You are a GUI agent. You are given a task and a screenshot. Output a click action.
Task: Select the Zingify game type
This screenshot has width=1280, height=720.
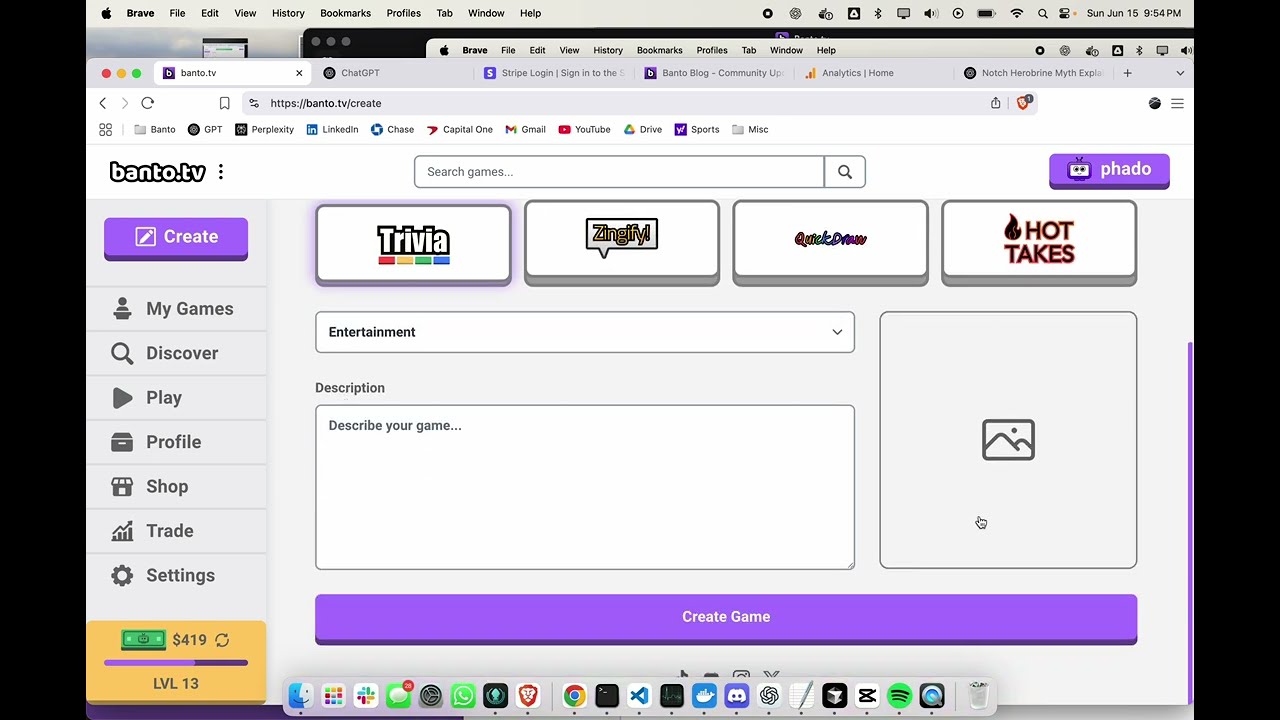tap(622, 241)
